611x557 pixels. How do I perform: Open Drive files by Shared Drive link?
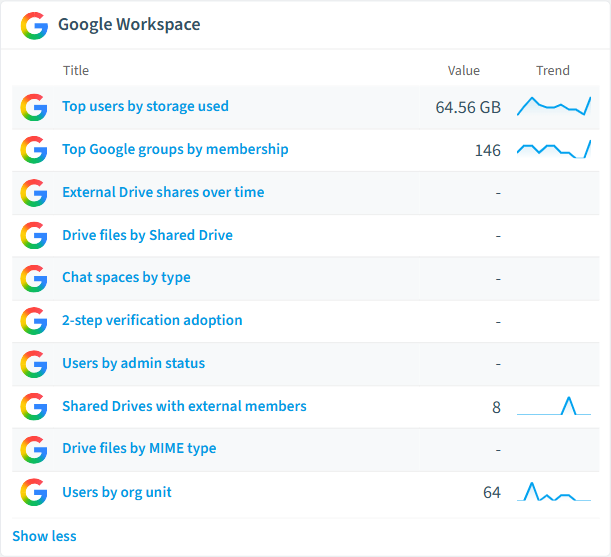pos(147,235)
